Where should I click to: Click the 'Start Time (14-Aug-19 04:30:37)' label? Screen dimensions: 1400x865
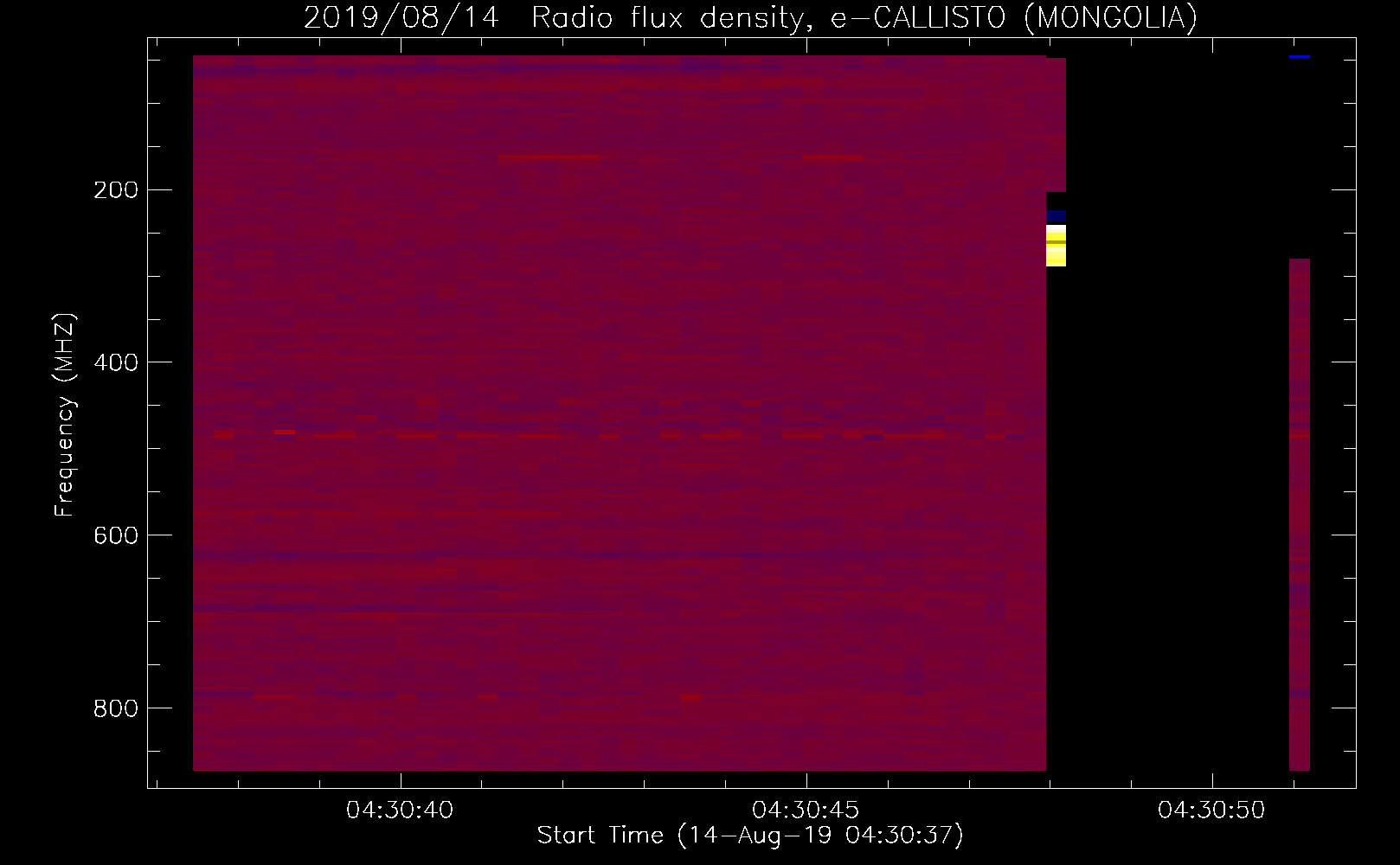pos(750,836)
